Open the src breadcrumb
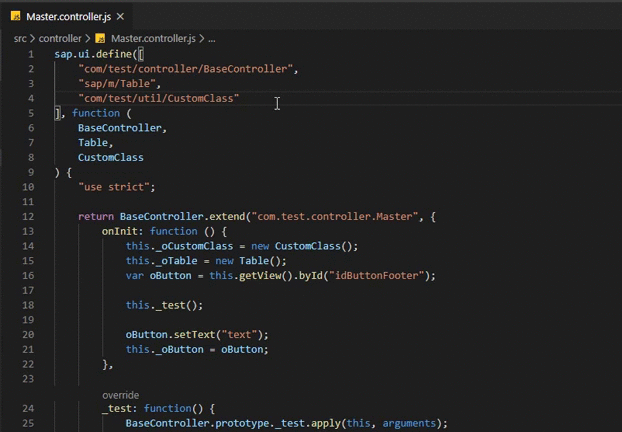The height and width of the screenshot is (432, 622). [x=20, y=38]
